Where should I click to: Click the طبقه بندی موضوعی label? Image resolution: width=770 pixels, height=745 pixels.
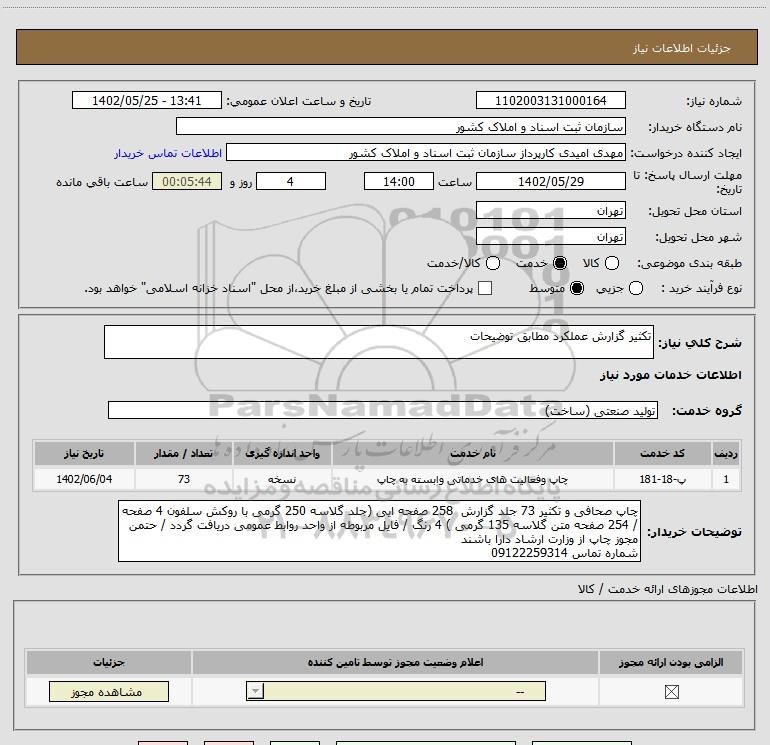[x=689, y=263]
